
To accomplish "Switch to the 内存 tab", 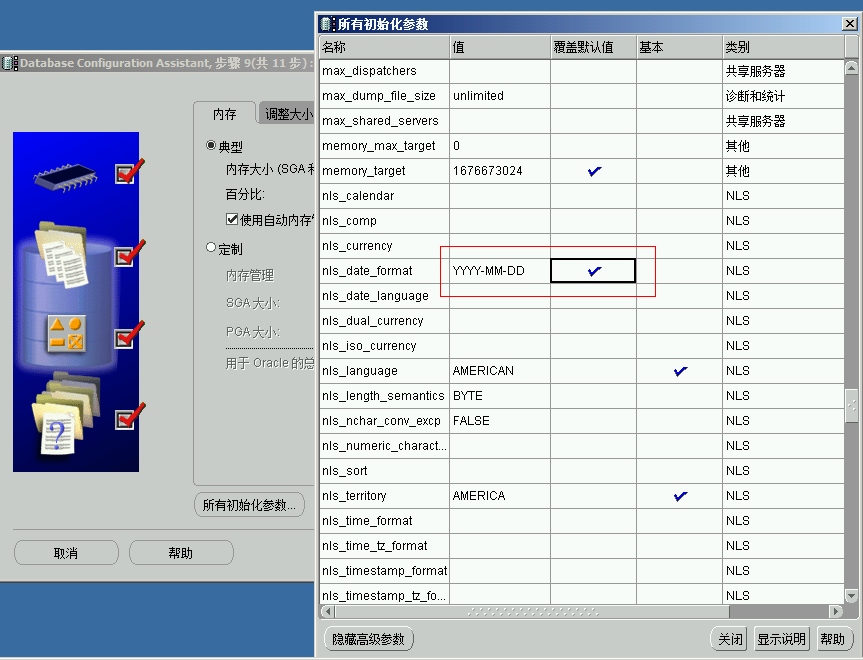I will [x=224, y=113].
